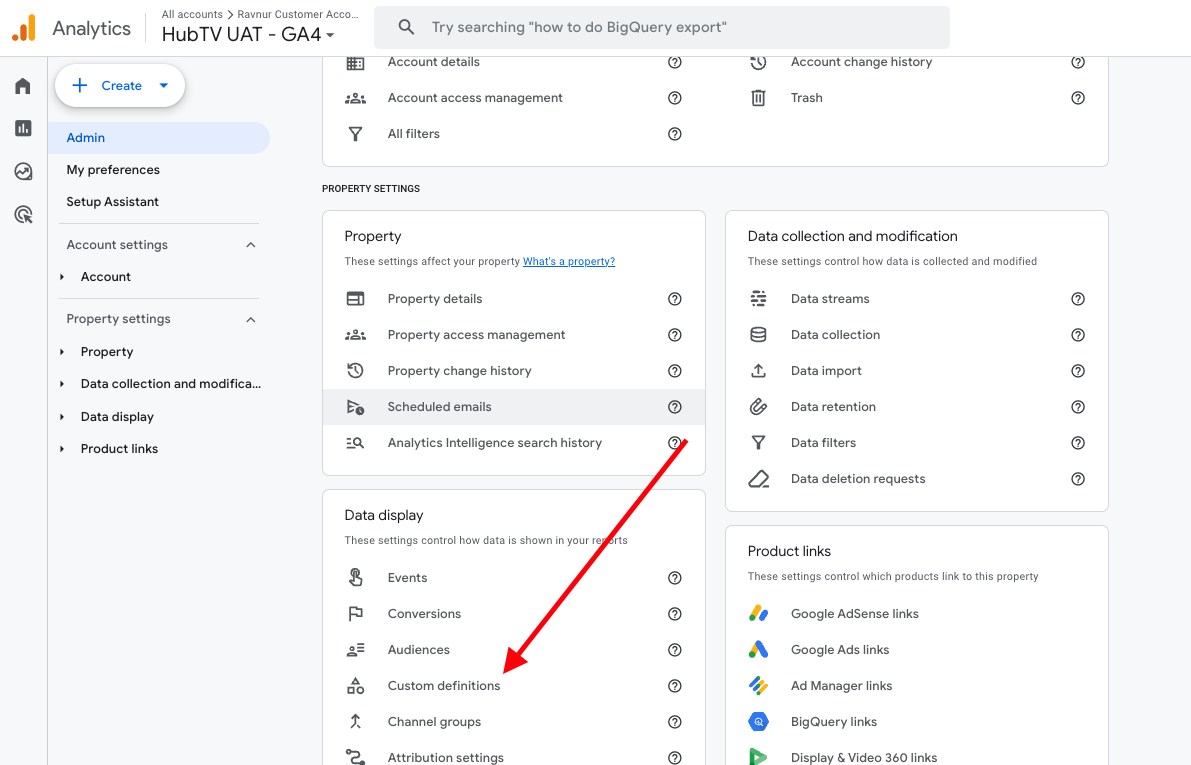The image size is (1191, 765).
Task: Click the Events hand-tap icon
Action: (x=355, y=577)
